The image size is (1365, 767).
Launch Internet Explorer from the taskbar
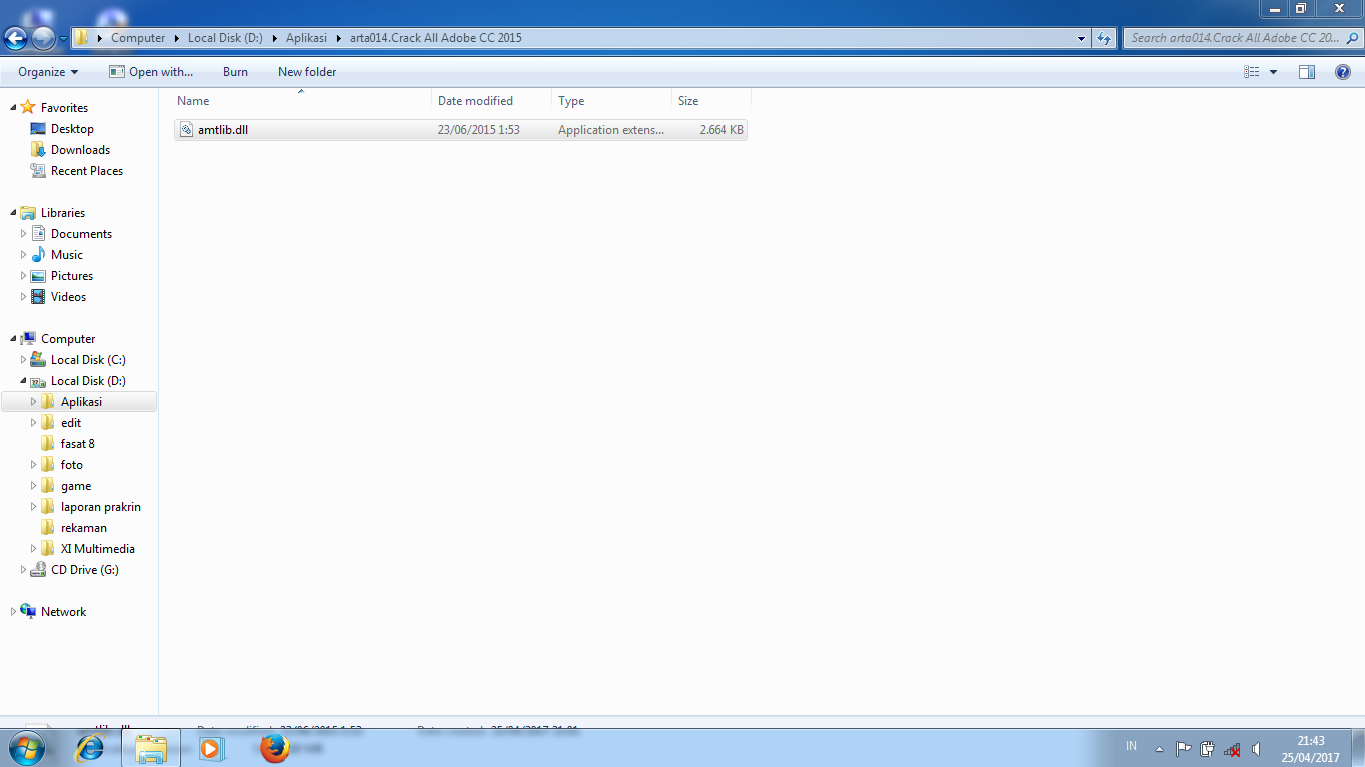click(89, 747)
